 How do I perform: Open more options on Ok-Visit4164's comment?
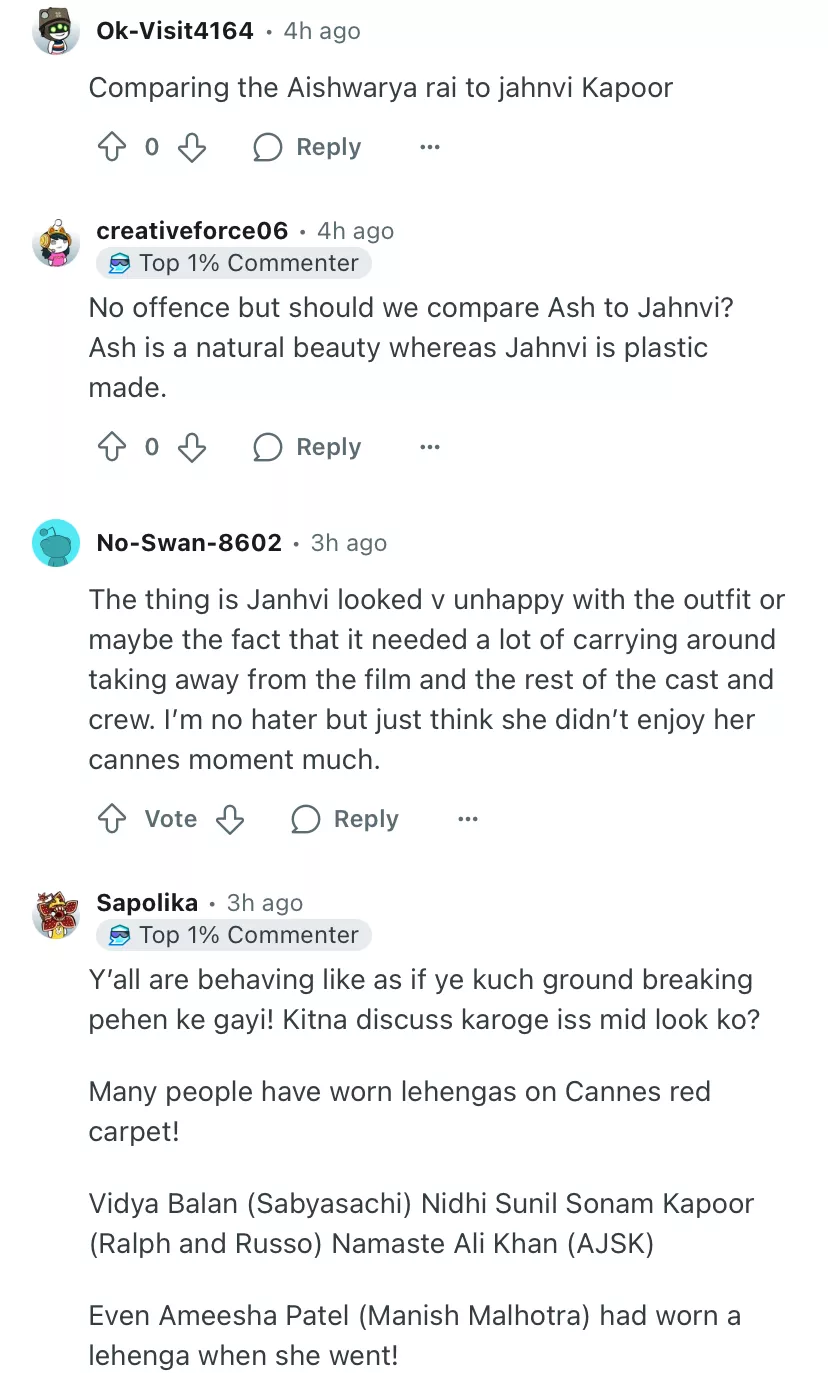click(x=430, y=148)
